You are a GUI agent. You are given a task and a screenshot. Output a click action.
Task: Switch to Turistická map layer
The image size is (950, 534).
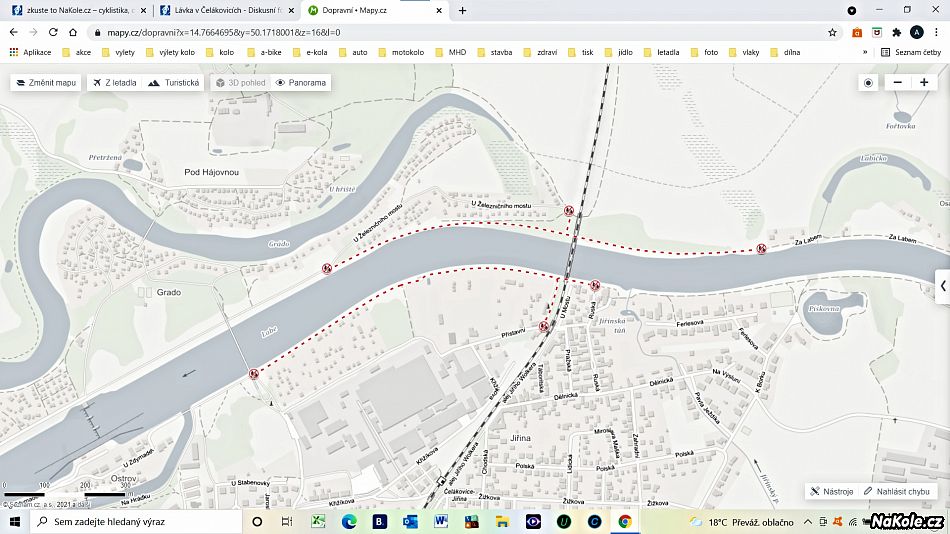[173, 83]
